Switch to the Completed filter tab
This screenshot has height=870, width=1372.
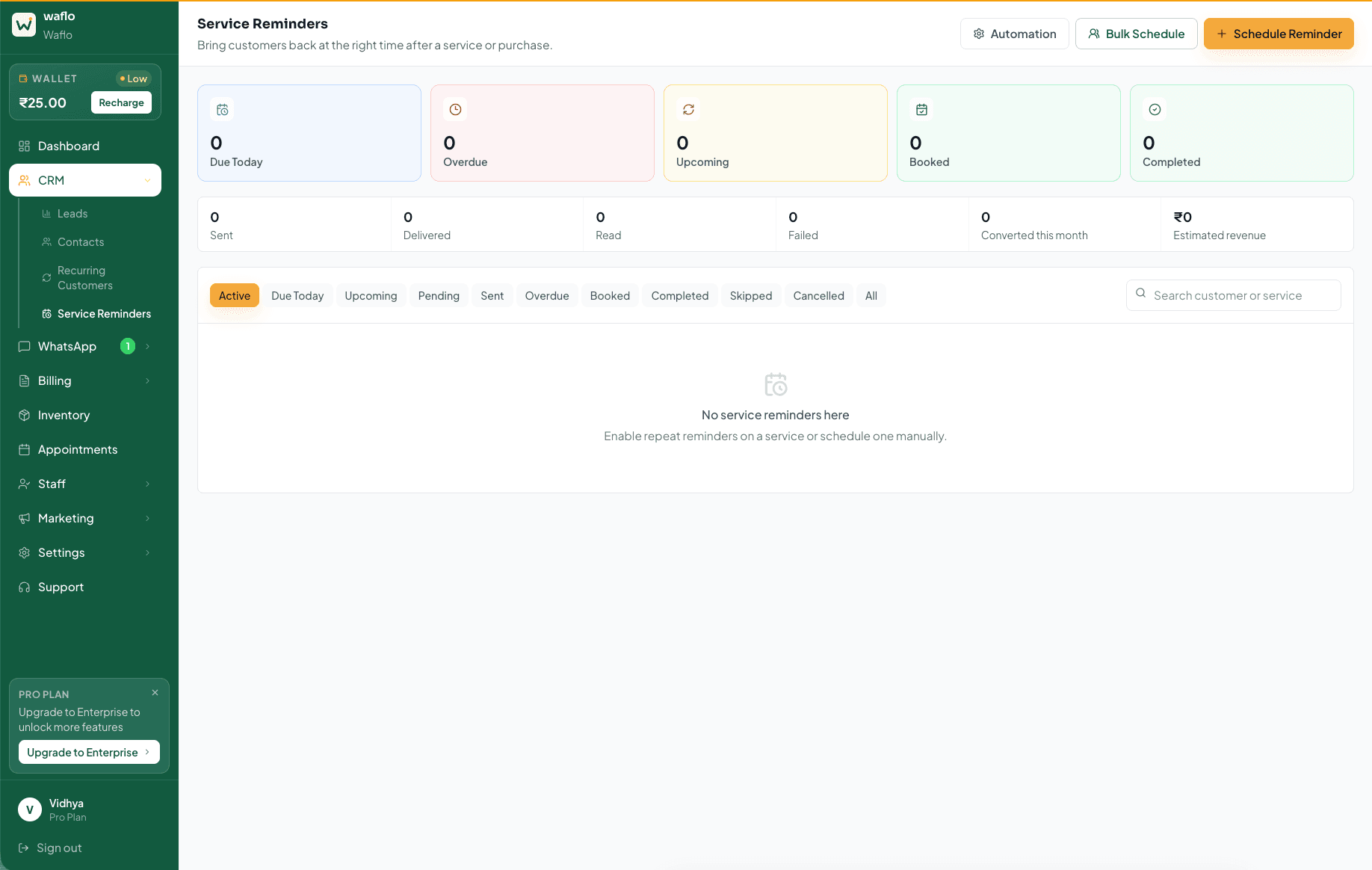pyautogui.click(x=679, y=295)
